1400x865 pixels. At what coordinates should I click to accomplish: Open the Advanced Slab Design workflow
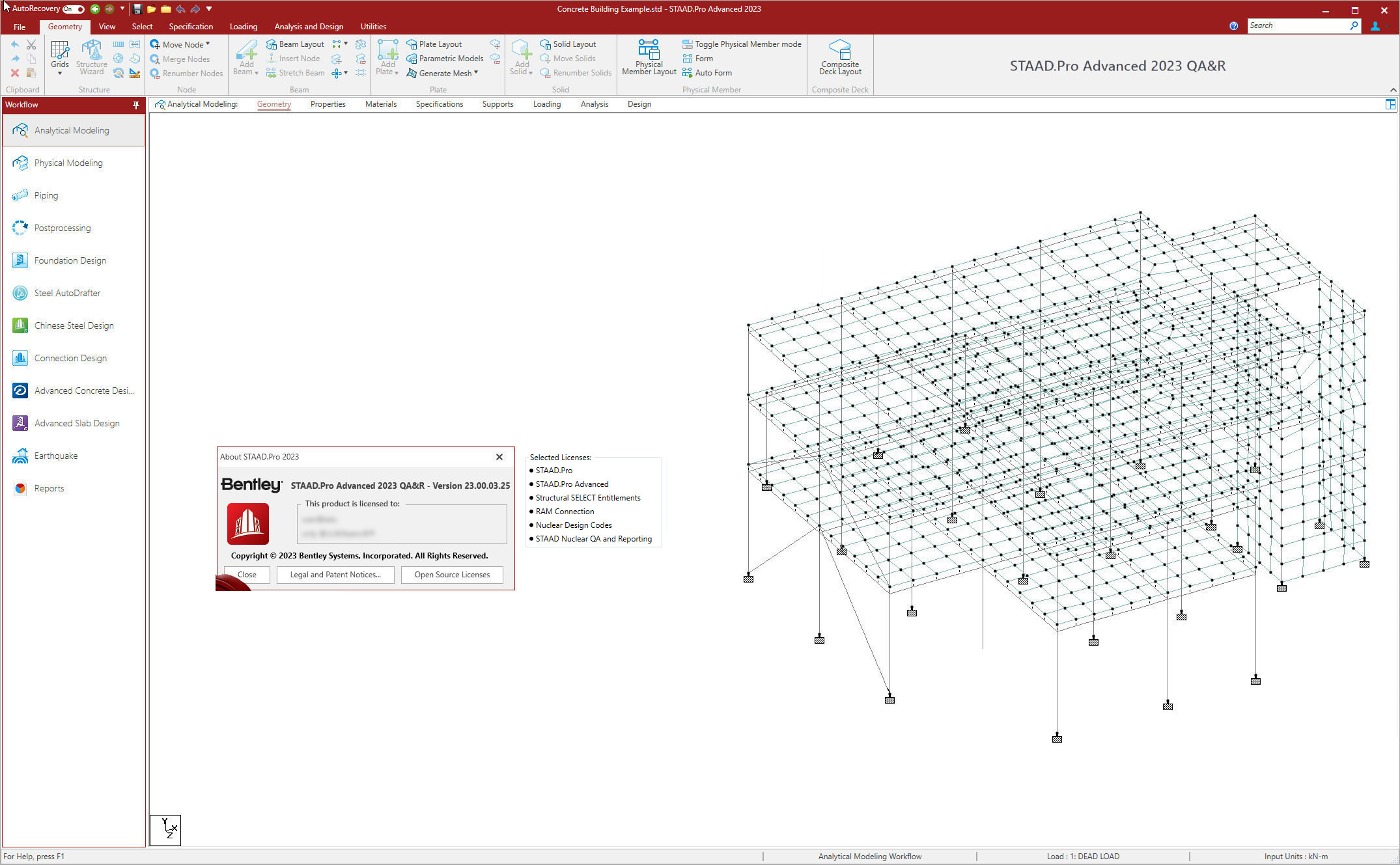74,423
